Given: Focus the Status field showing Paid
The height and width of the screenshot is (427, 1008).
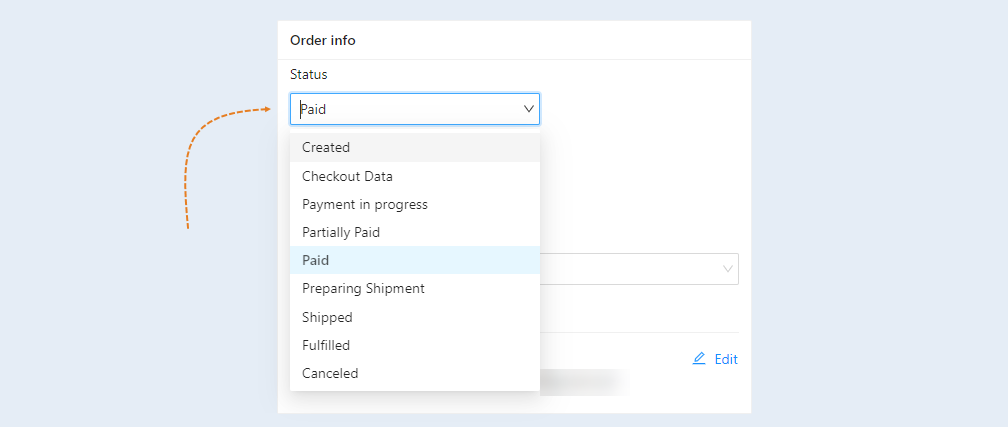Looking at the screenshot, I should pos(415,109).
